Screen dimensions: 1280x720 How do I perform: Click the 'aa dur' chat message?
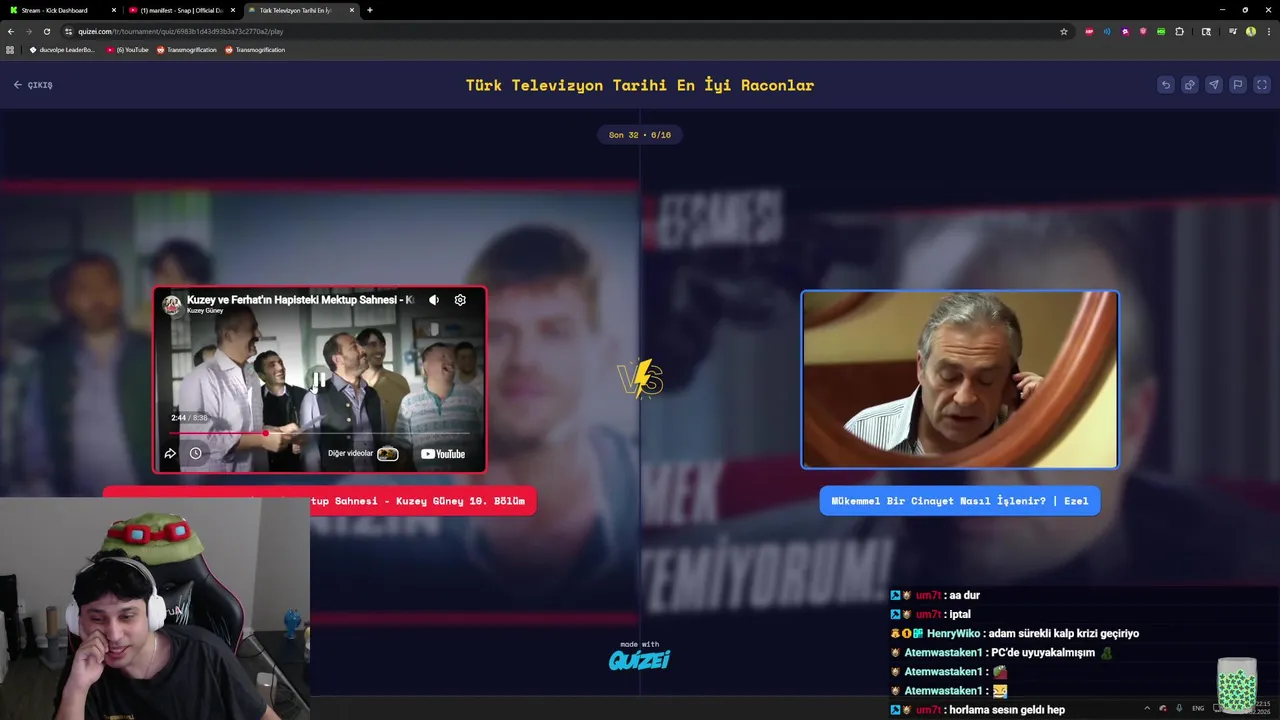(935, 595)
